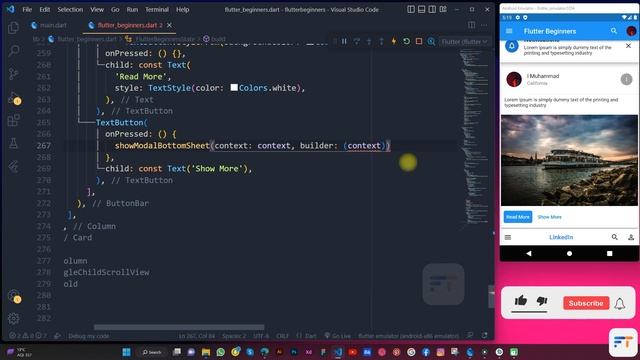The image size is (640, 360).
Task: Click the white Colors.white color swatch
Action: [x=234, y=87]
